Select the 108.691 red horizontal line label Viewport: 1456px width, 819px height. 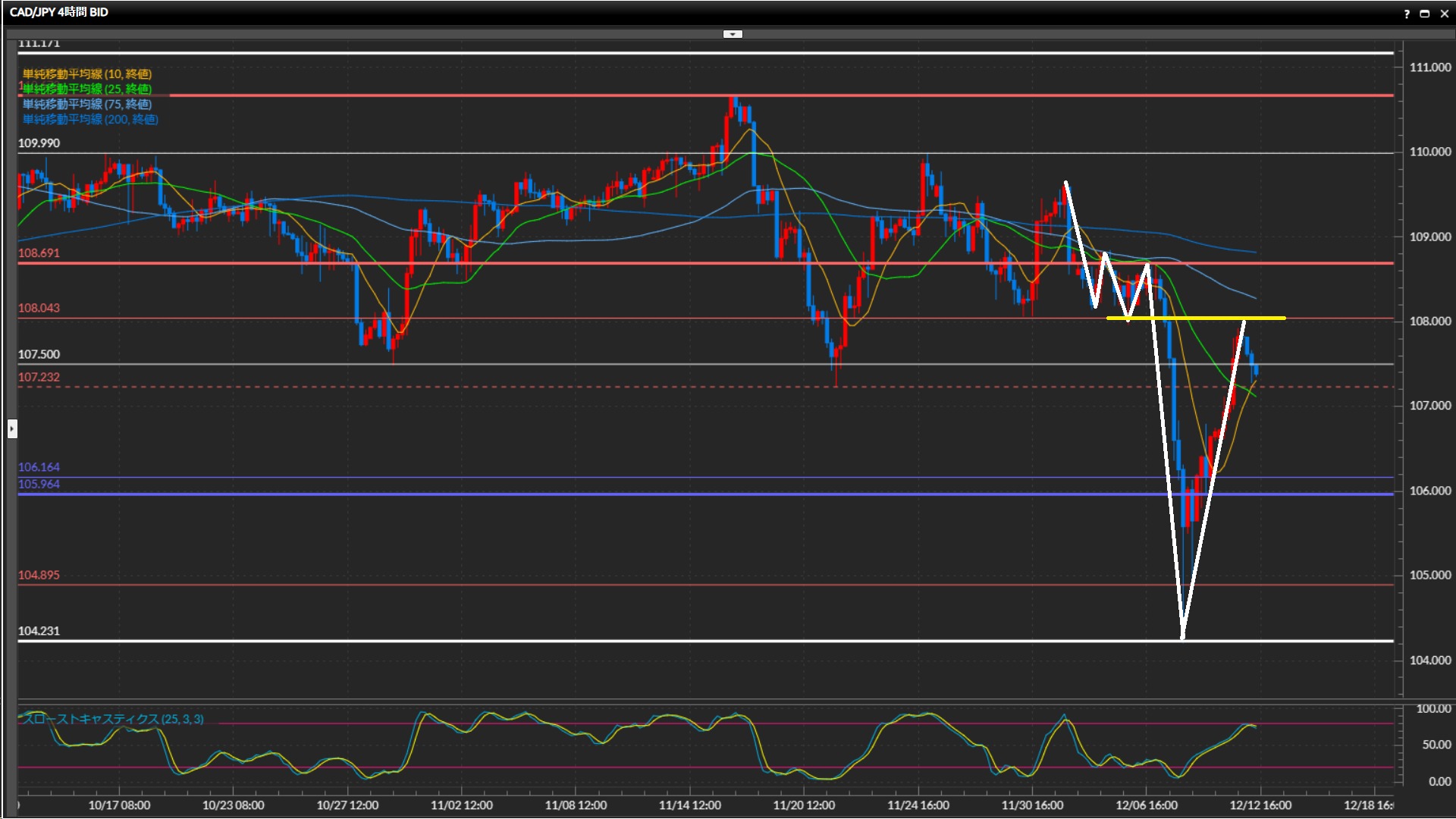point(39,253)
